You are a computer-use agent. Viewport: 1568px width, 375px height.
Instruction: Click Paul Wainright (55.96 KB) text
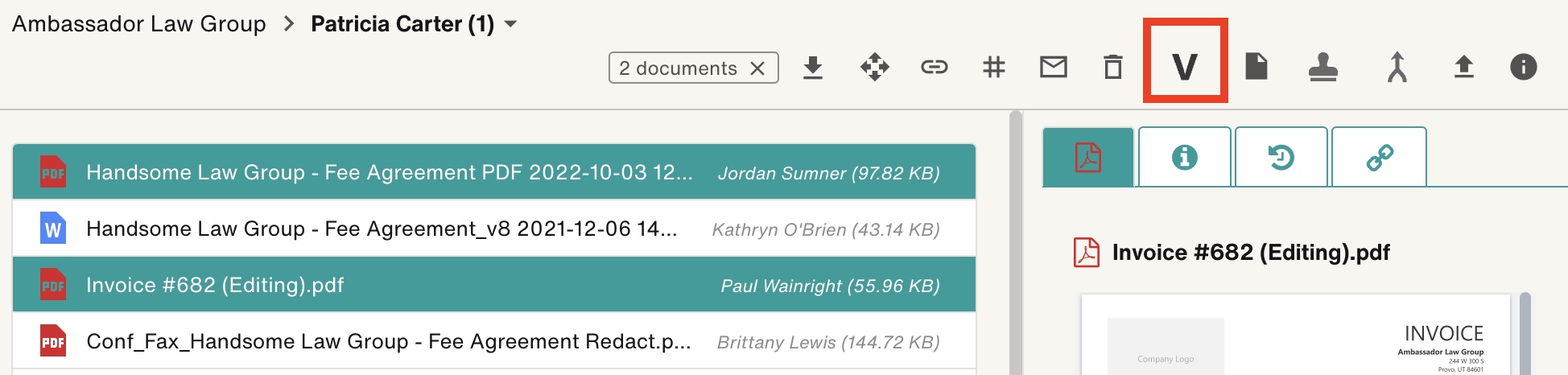[830, 286]
